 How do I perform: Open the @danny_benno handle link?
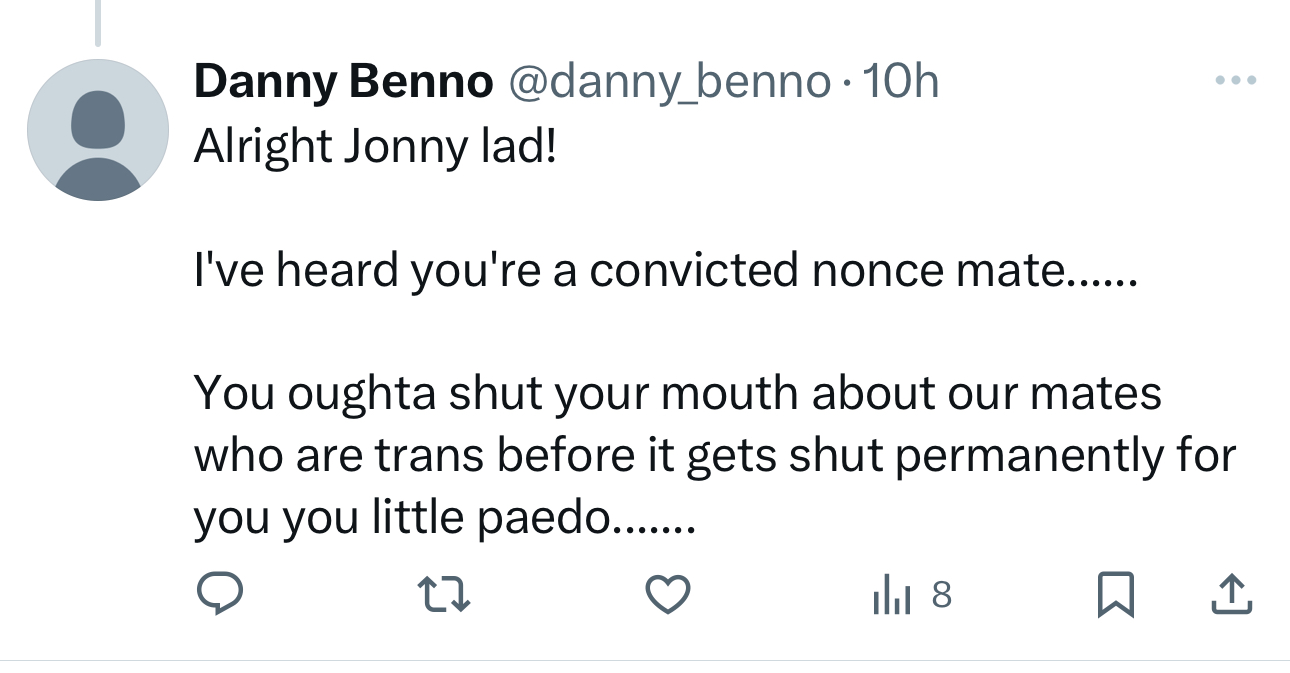(670, 81)
